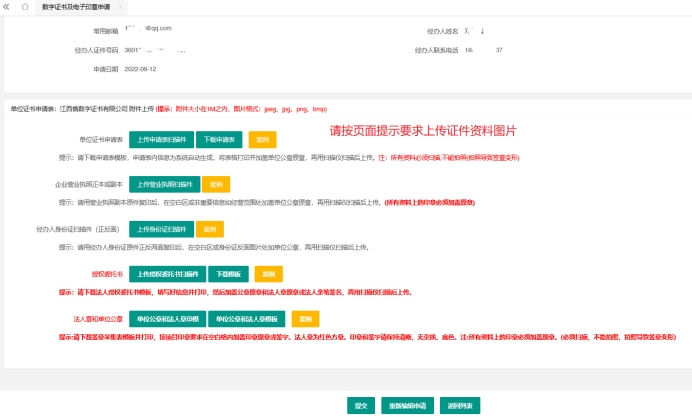The width and height of the screenshot is (692, 417).
Task: Click the 单位公章和法人章模板 button
Action: click(246, 319)
